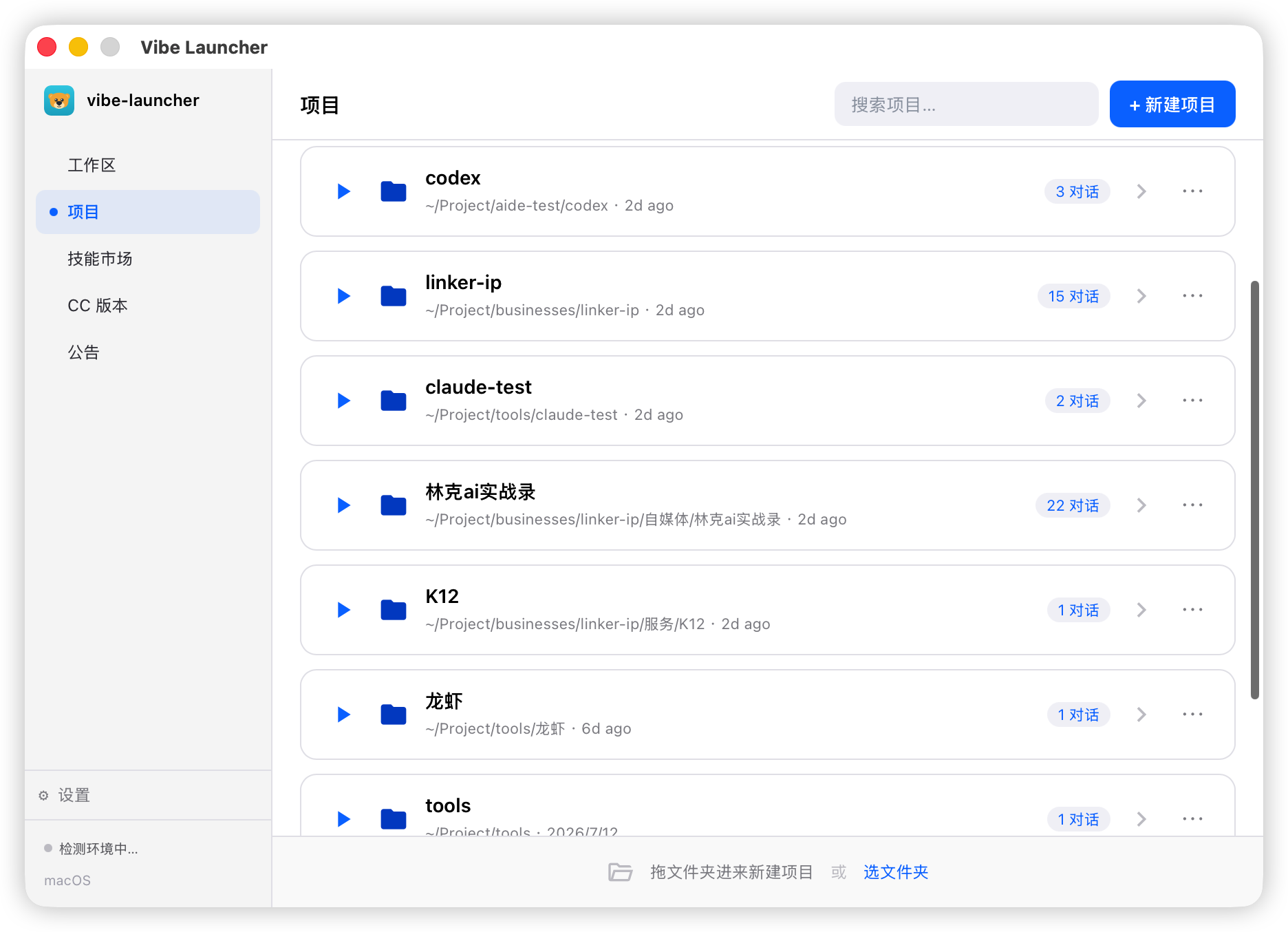
Task: Click the 龙虾 folder icon
Action: click(x=394, y=714)
